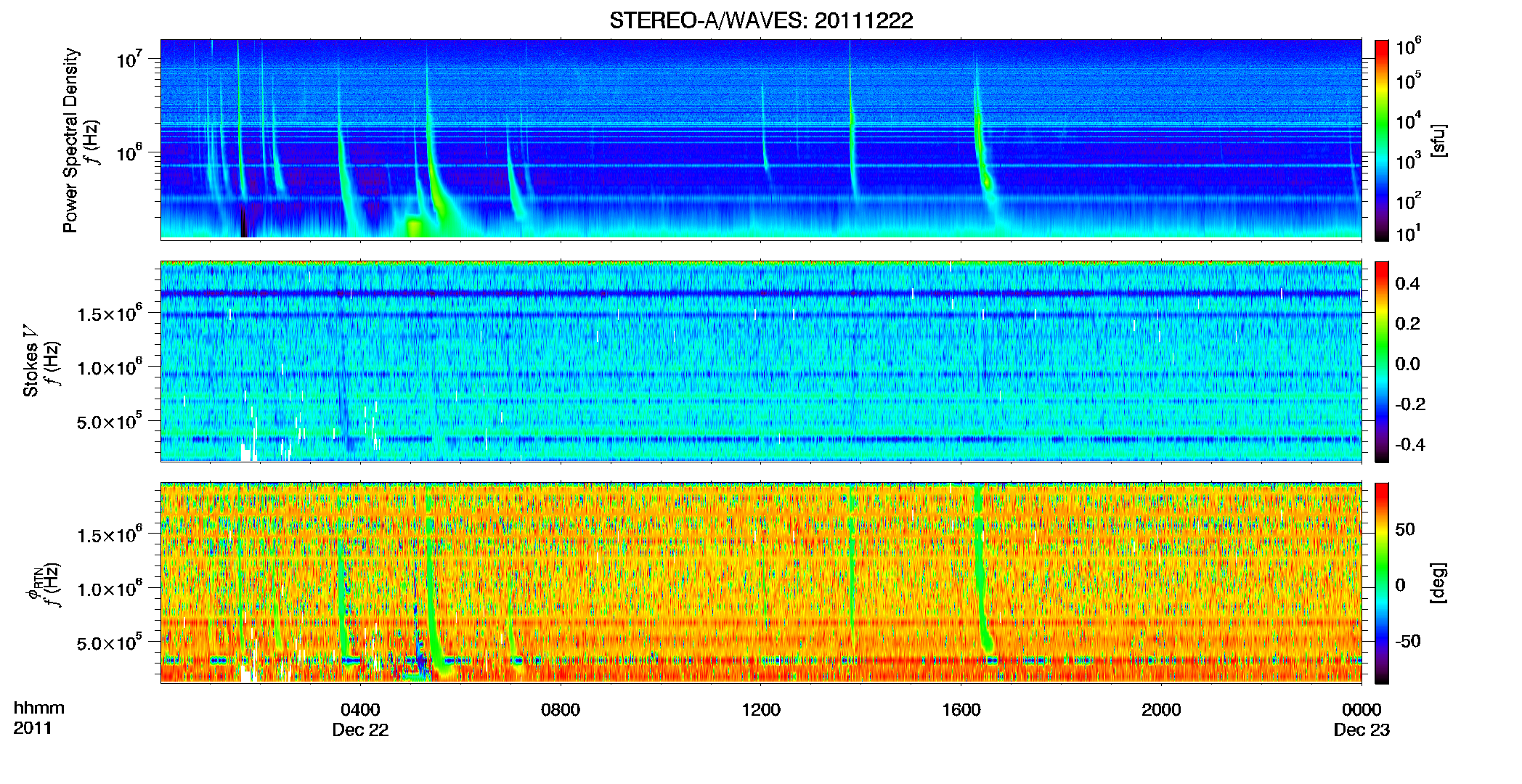
Task: Select the "Dec 23" date label
Action: [1362, 730]
